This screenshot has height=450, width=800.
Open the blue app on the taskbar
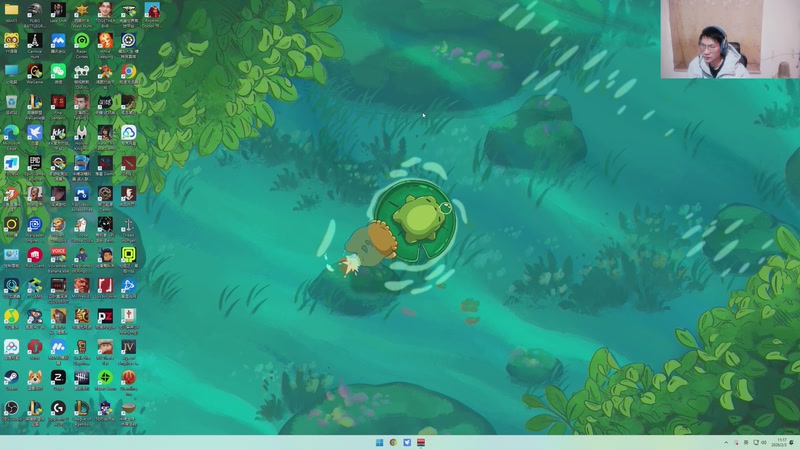coord(407,442)
